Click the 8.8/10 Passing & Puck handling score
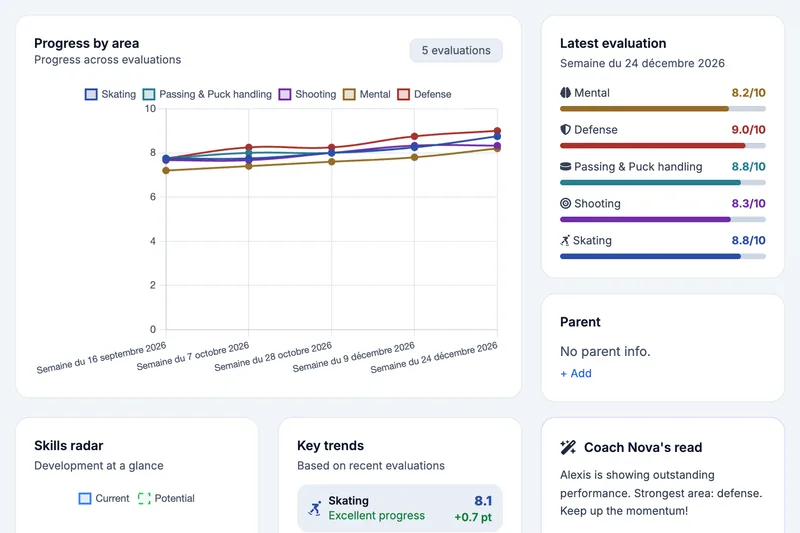Screen dimensions: 800x533 click(748, 166)
